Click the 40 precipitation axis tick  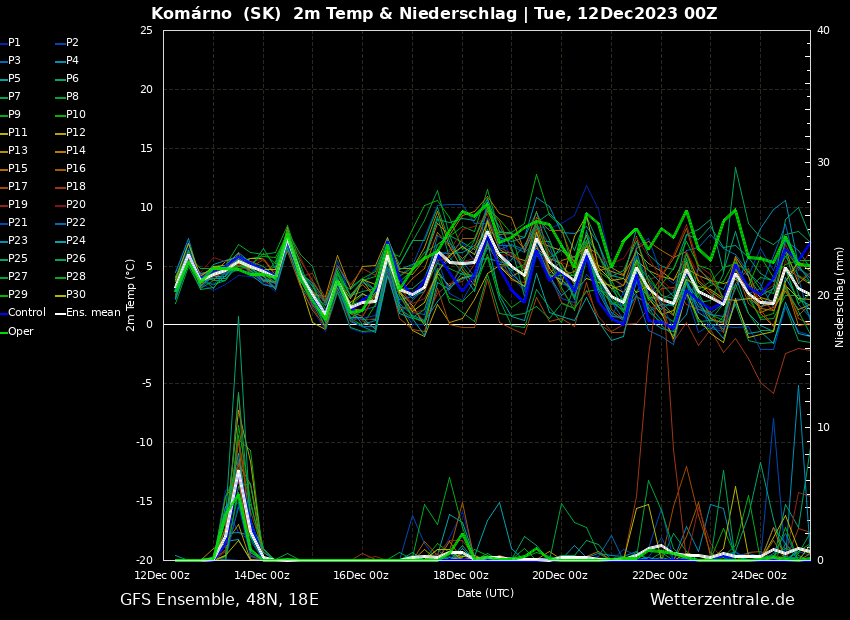[x=823, y=31]
